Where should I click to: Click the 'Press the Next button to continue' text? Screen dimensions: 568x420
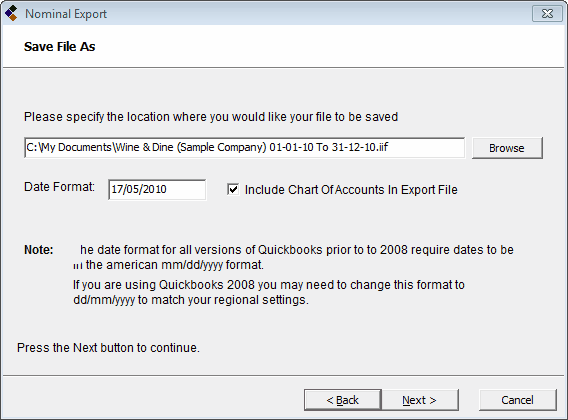(108, 348)
